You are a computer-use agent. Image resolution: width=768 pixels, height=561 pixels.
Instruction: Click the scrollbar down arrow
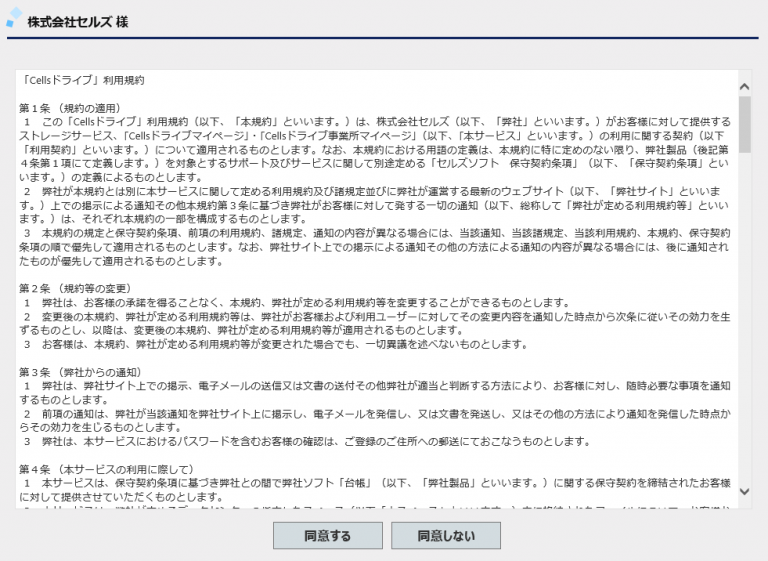pos(744,491)
